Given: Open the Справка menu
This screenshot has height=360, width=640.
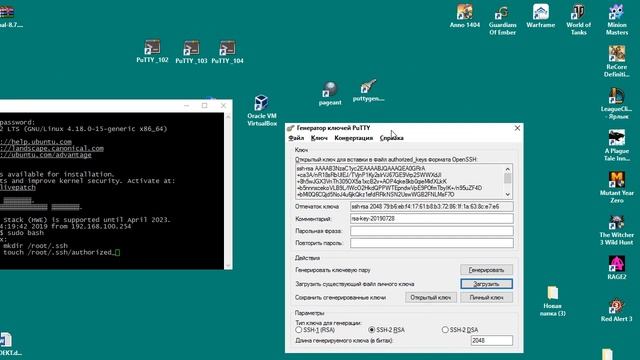Looking at the screenshot, I should (x=391, y=138).
